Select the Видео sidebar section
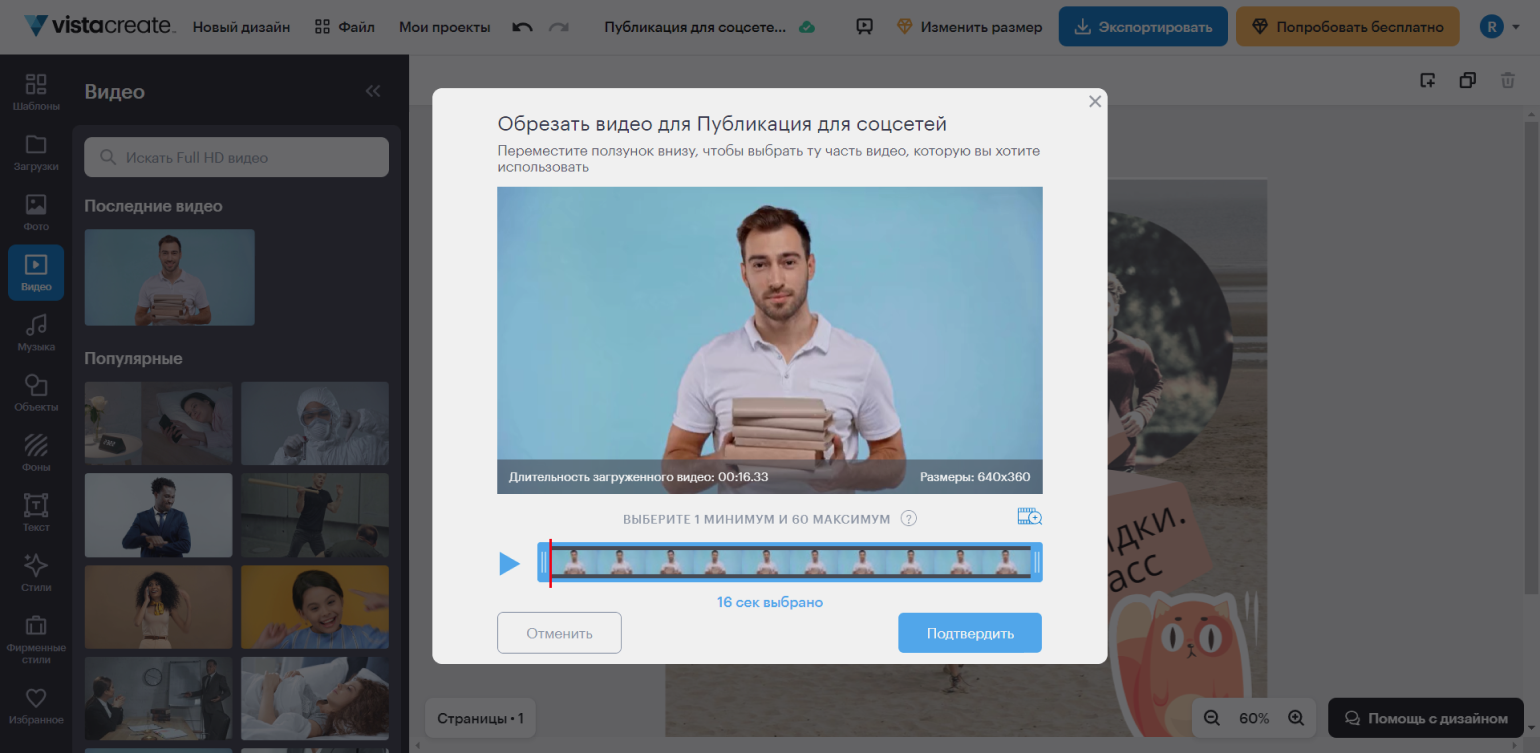The width and height of the screenshot is (1540, 753). coord(36,272)
